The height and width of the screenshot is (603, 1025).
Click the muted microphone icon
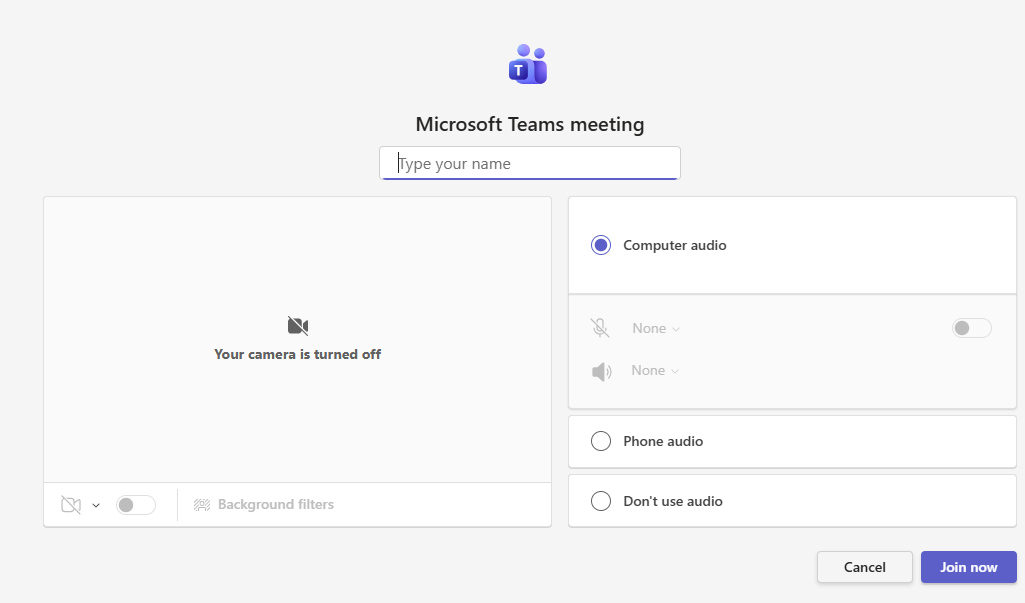[x=599, y=328]
